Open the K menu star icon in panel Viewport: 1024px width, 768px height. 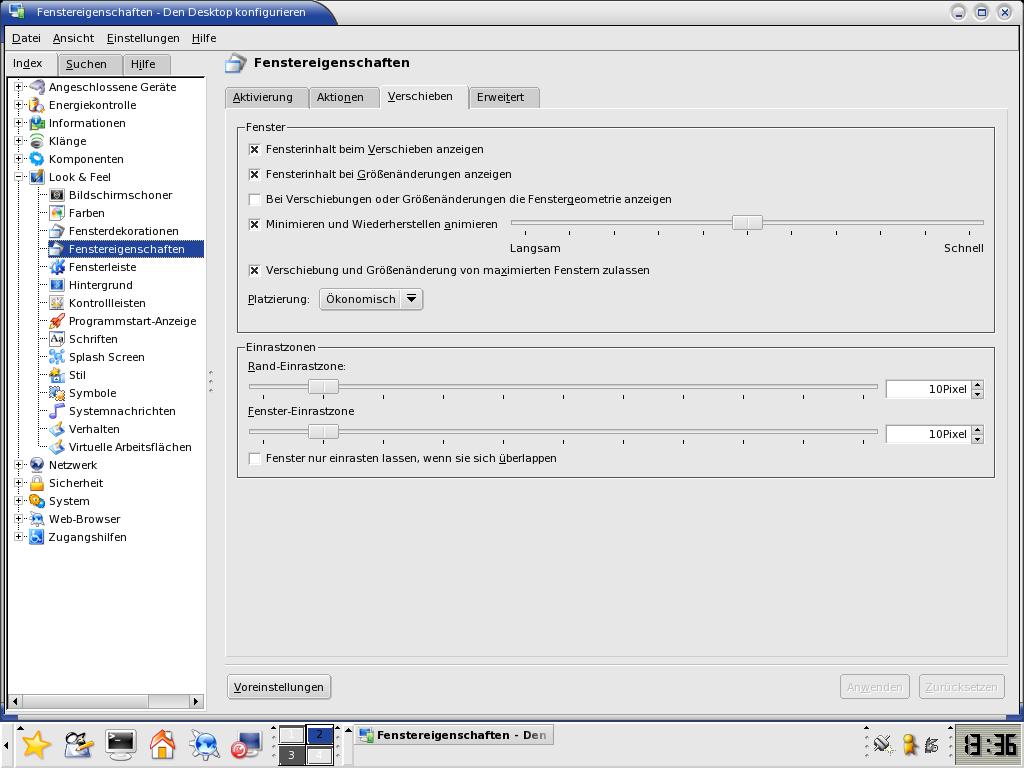[36, 744]
